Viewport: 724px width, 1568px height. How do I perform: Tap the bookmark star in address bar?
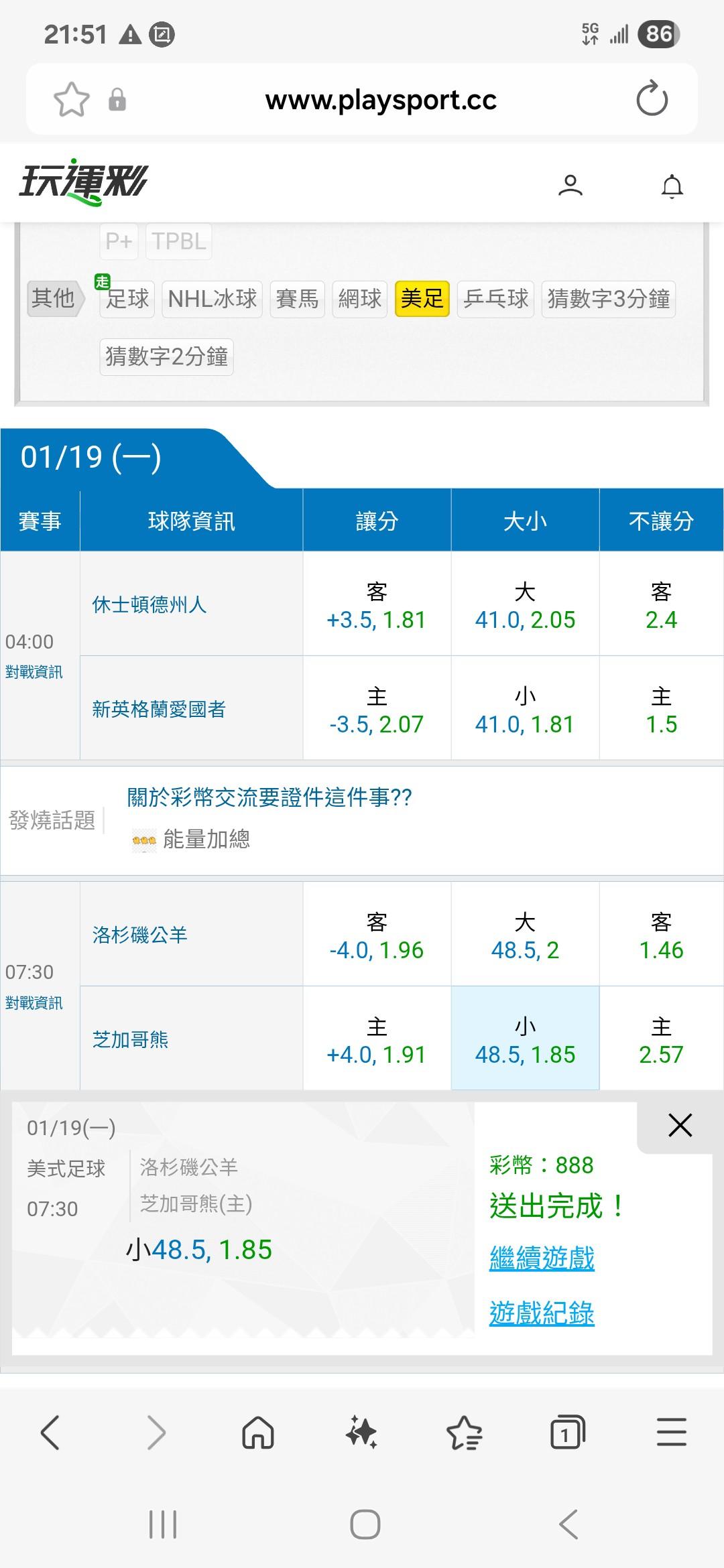click(71, 100)
